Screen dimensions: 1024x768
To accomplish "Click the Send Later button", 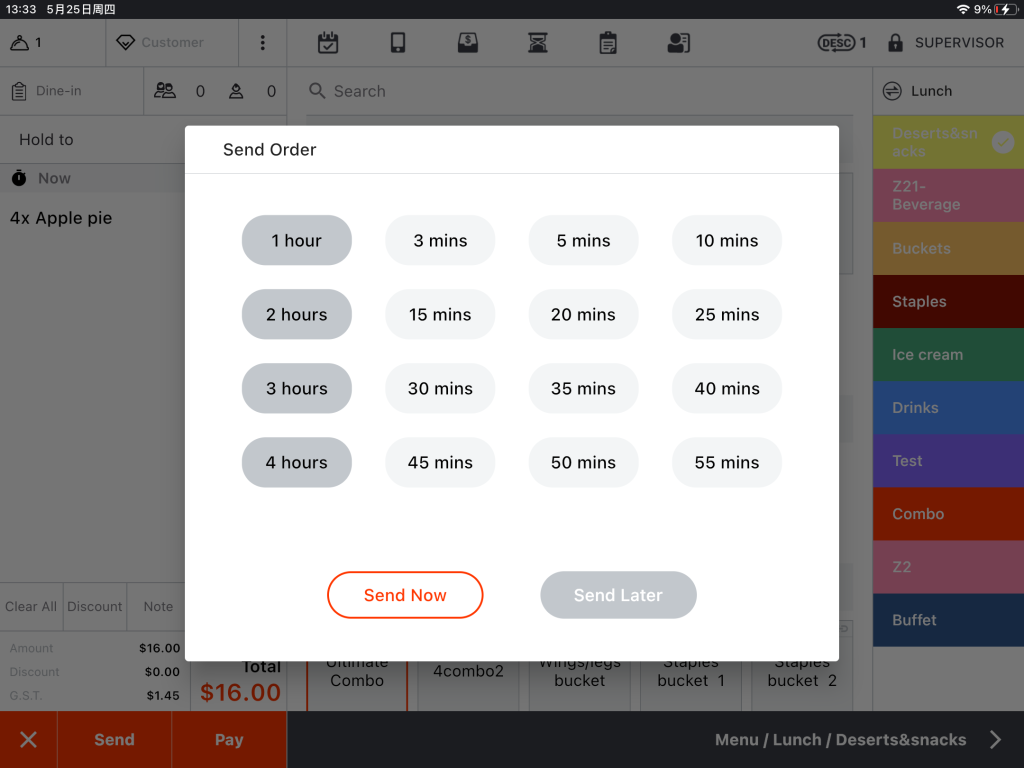I will [618, 595].
